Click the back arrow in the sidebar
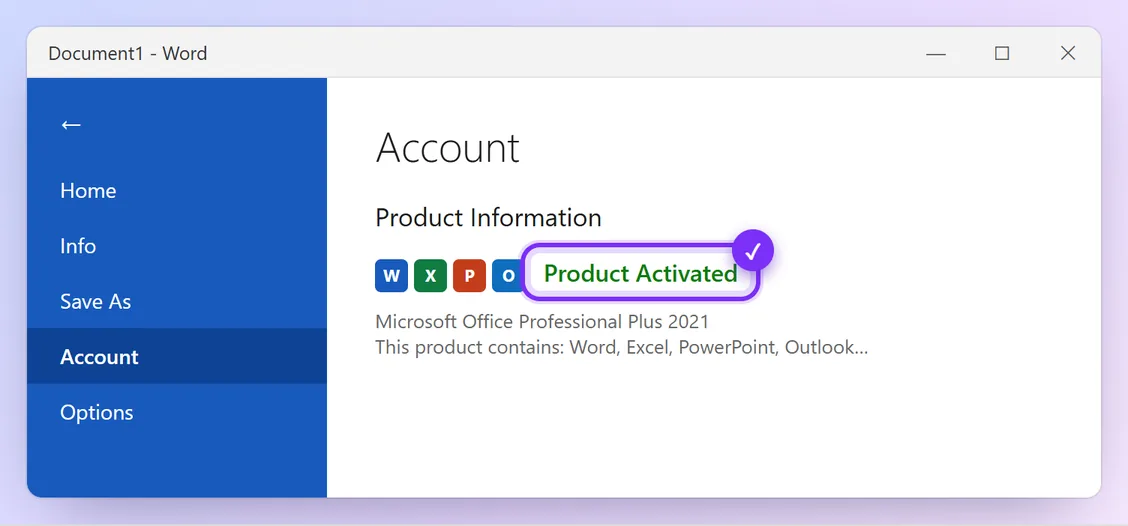1128x526 pixels. click(70, 125)
